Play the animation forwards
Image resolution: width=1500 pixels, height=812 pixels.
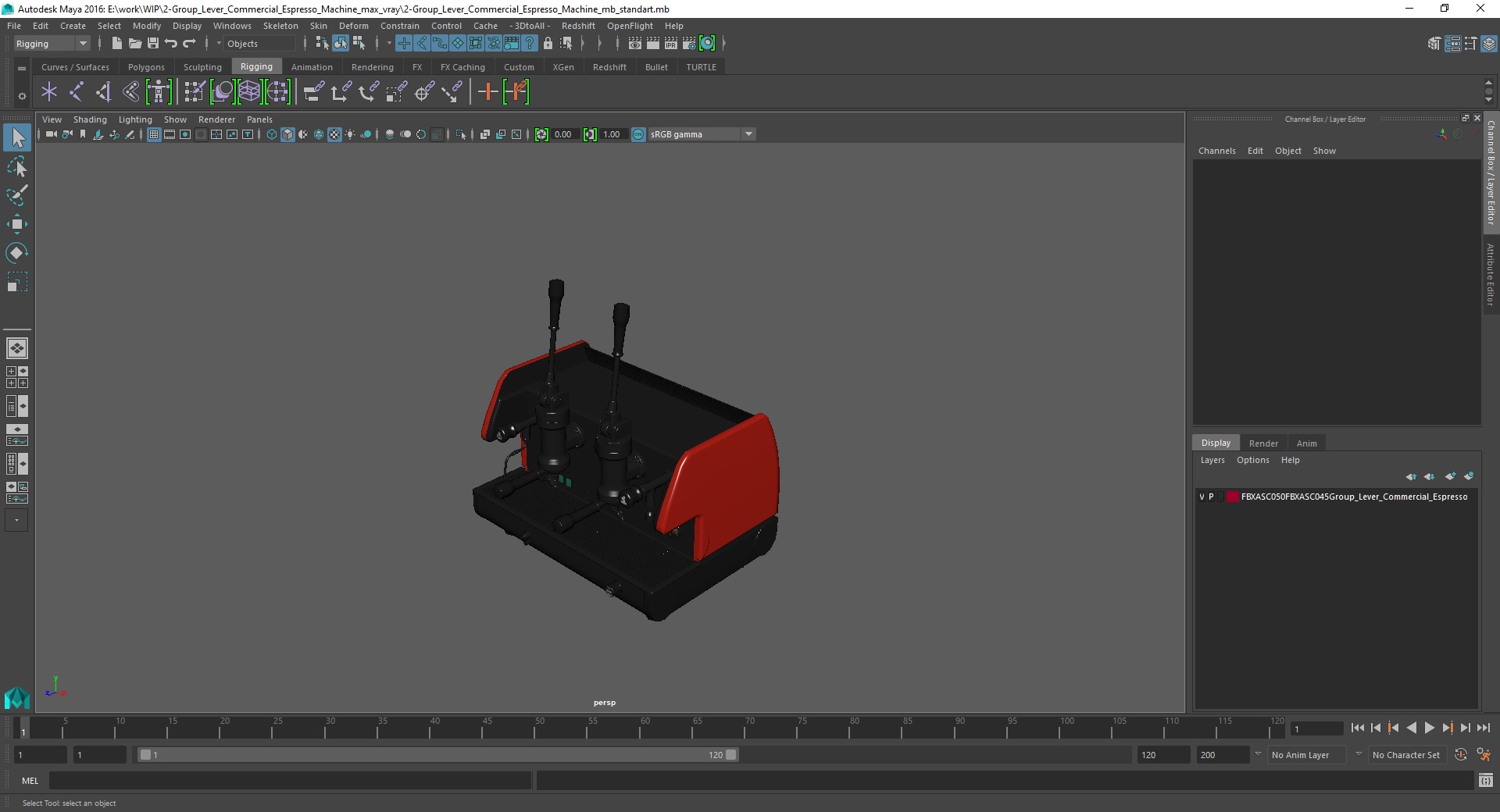1429,728
